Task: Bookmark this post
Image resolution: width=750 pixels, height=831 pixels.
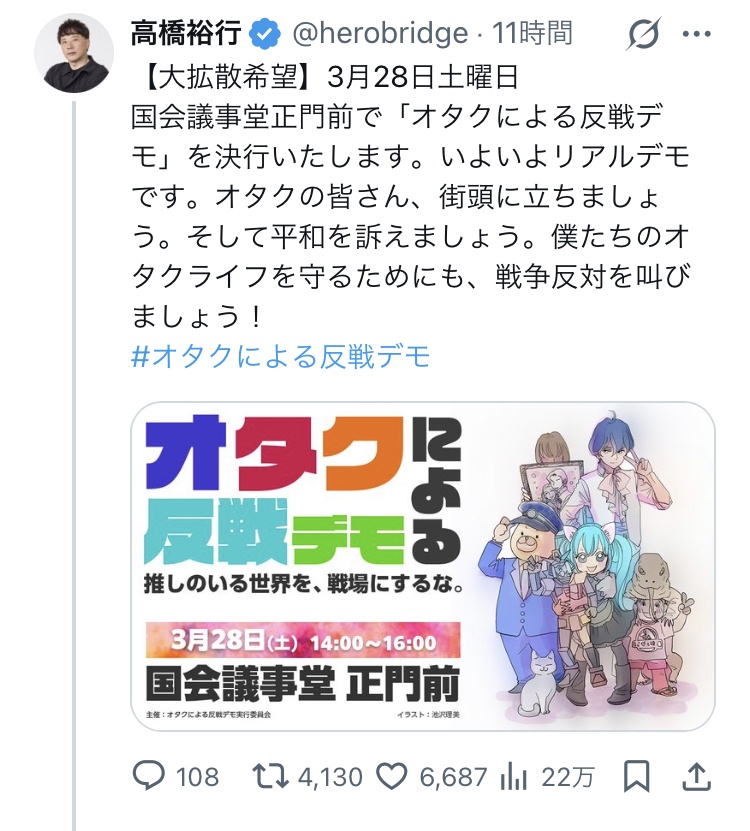Action: click(x=636, y=777)
